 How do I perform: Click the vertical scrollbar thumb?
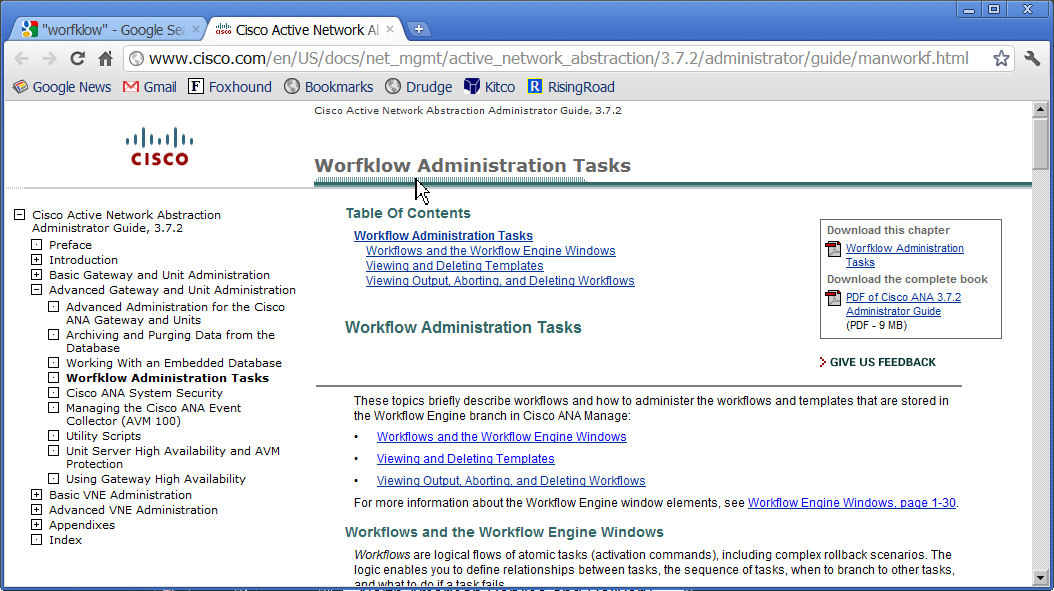click(1040, 143)
